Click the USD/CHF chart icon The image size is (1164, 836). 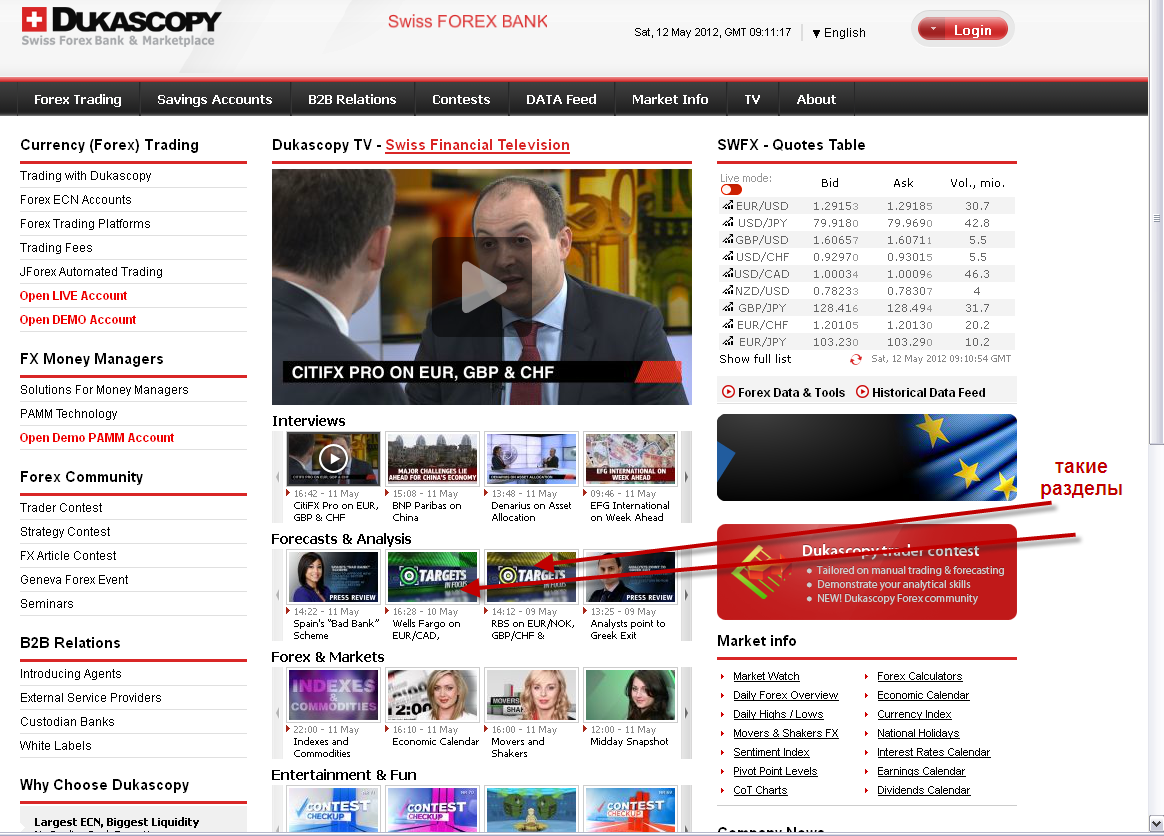coord(728,256)
